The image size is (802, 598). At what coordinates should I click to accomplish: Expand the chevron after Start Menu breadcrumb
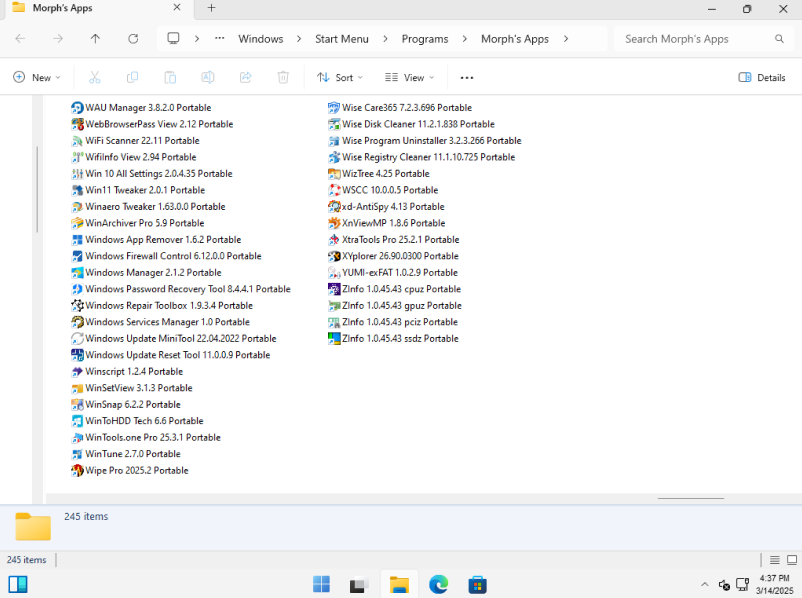pos(385,39)
